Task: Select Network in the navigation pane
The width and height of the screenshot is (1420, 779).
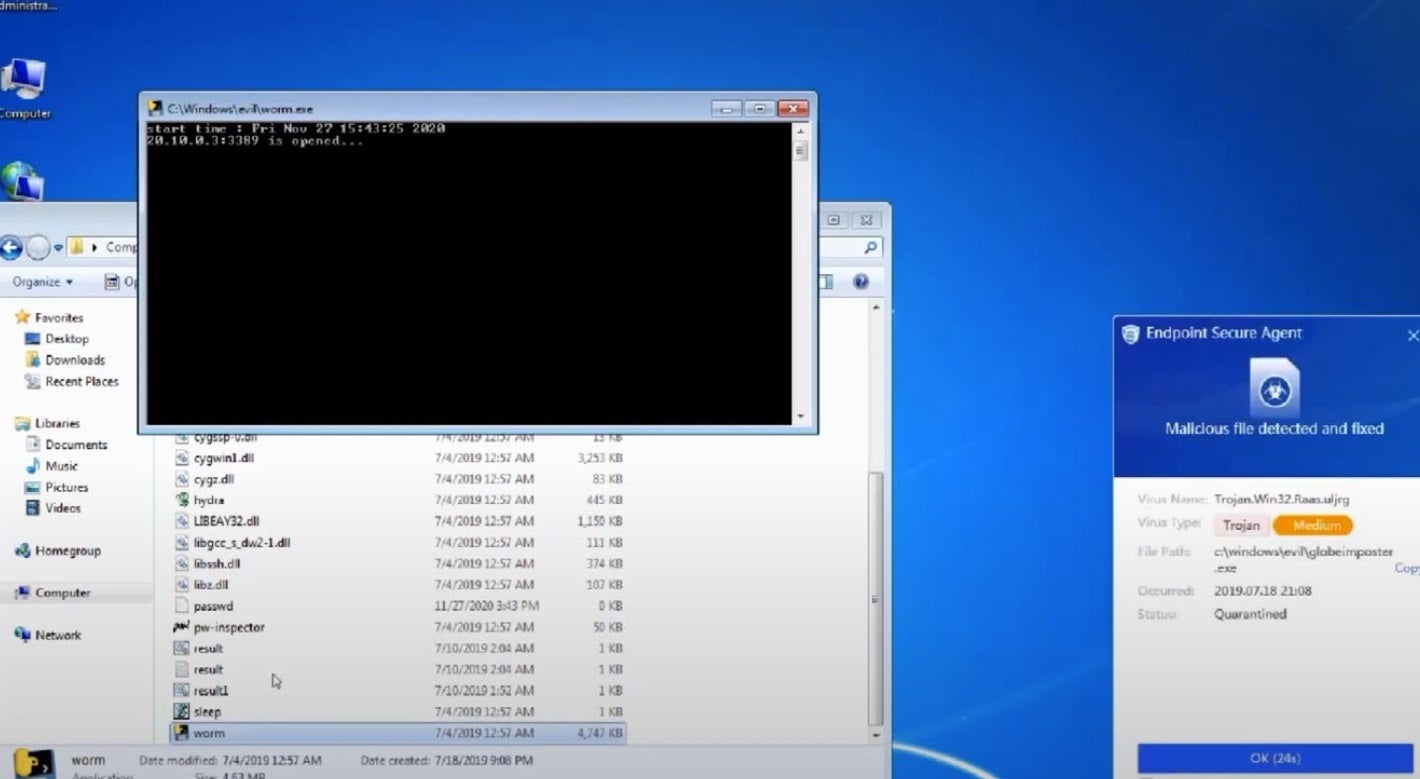Action: 48,635
